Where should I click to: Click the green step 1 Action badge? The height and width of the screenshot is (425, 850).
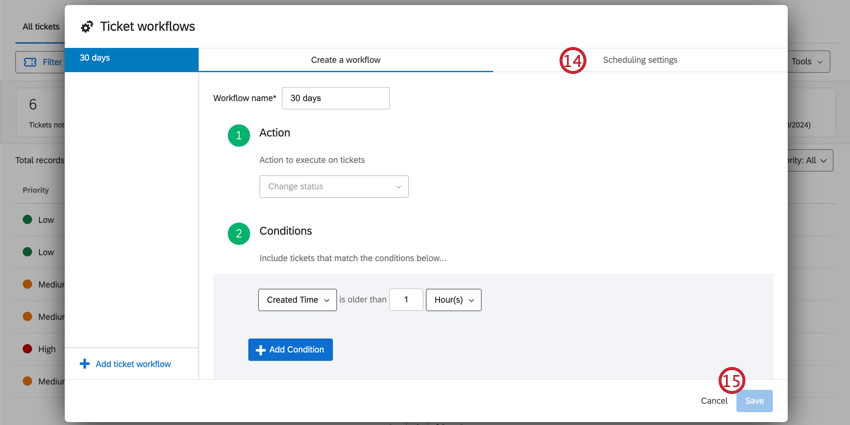click(x=239, y=135)
